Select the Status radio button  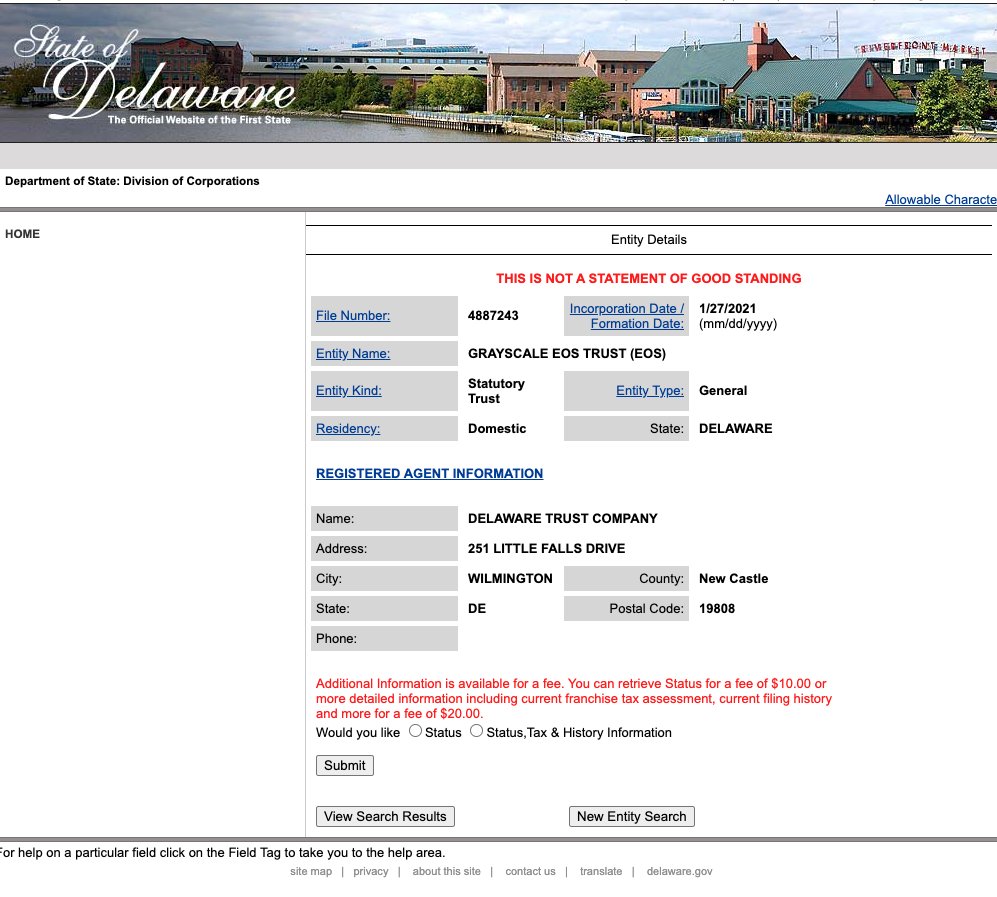(x=415, y=731)
